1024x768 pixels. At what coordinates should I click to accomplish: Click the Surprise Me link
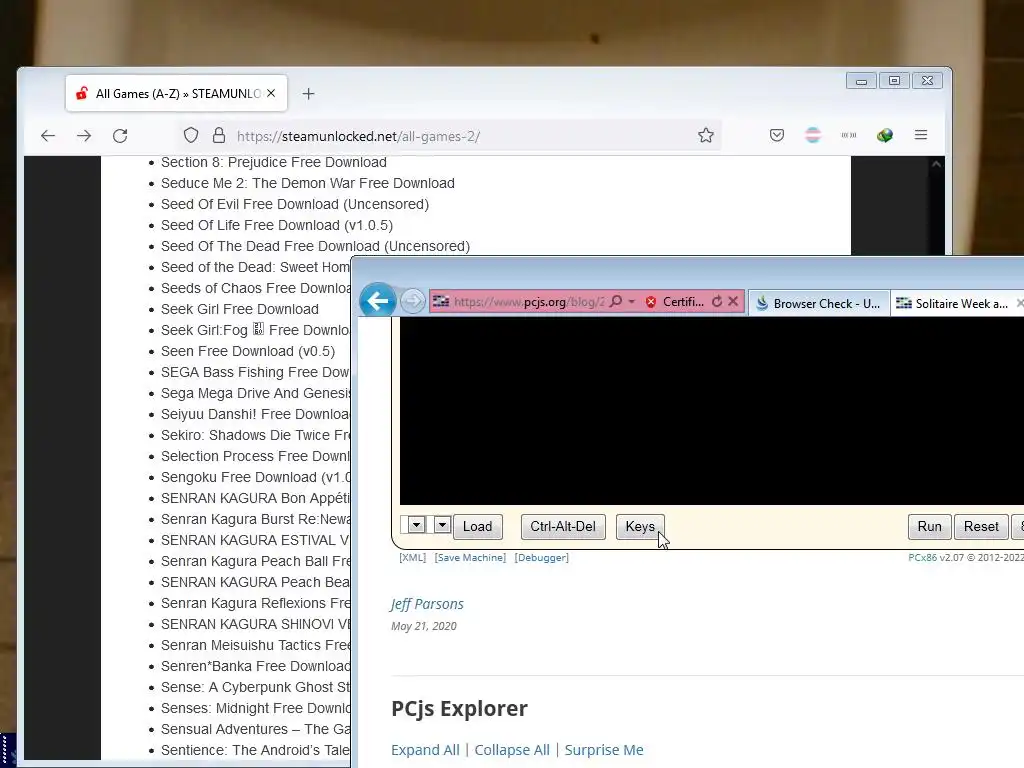point(604,750)
